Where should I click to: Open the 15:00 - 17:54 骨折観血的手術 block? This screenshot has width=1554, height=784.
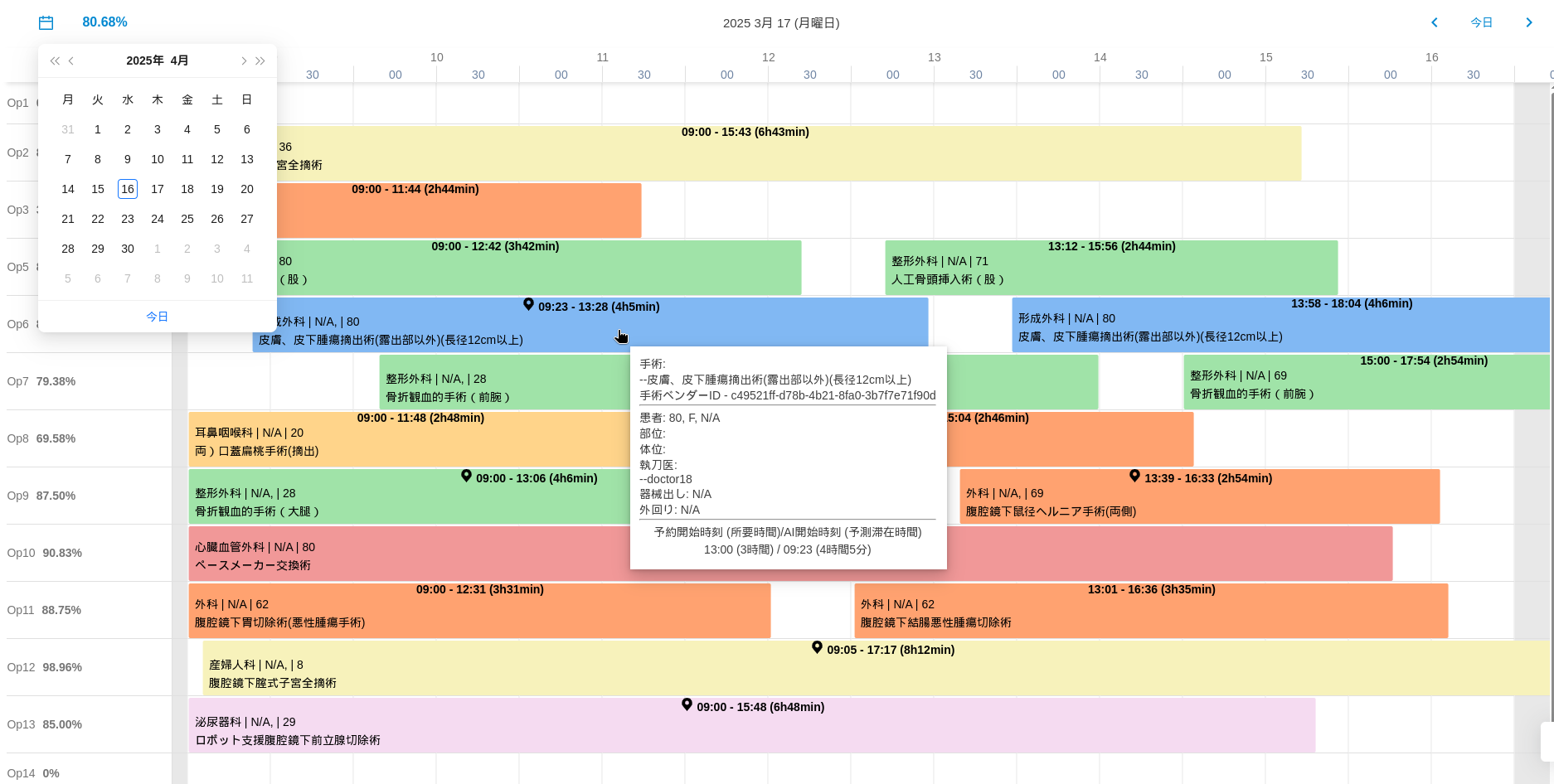coord(1367,382)
